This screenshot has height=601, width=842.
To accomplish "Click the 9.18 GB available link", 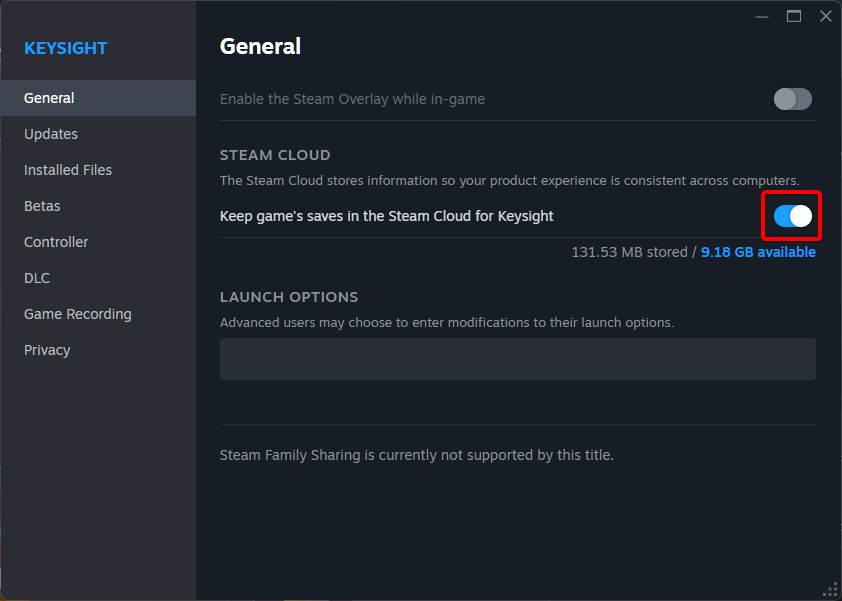I will pos(758,252).
